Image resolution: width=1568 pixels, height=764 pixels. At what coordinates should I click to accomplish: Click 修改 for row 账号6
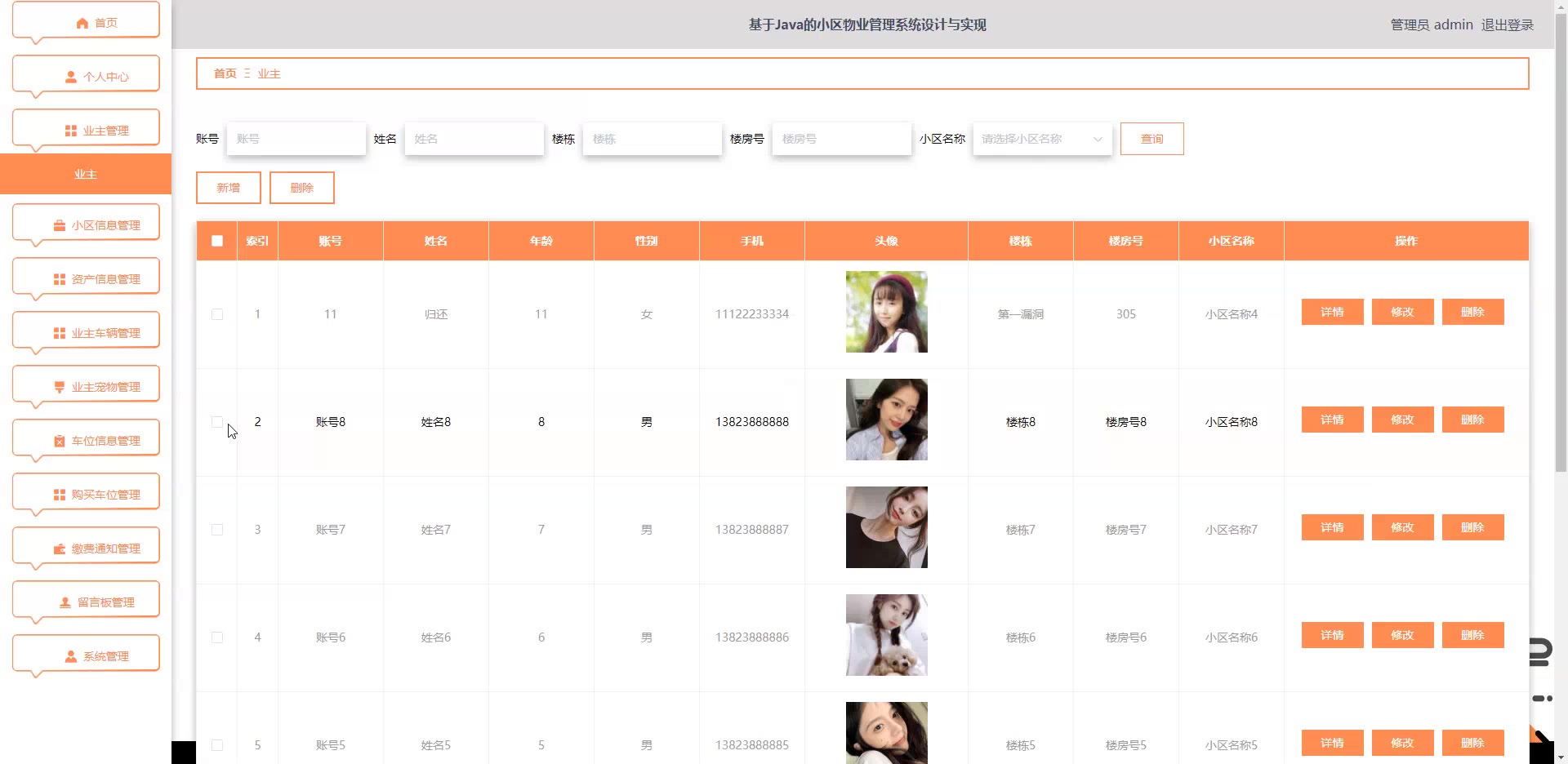click(1402, 635)
